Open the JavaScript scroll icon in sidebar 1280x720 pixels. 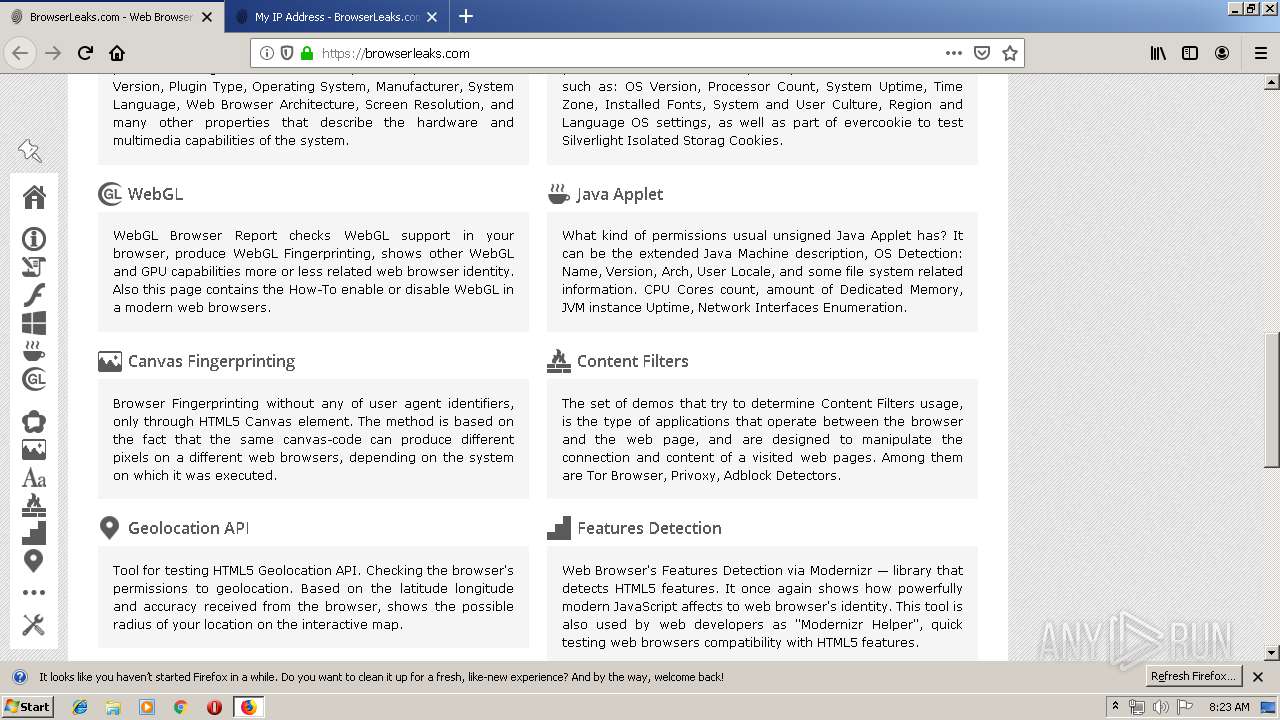(34, 267)
